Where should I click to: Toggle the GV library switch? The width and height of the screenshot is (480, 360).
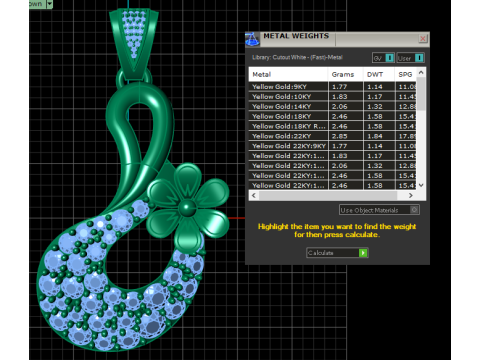point(384,58)
